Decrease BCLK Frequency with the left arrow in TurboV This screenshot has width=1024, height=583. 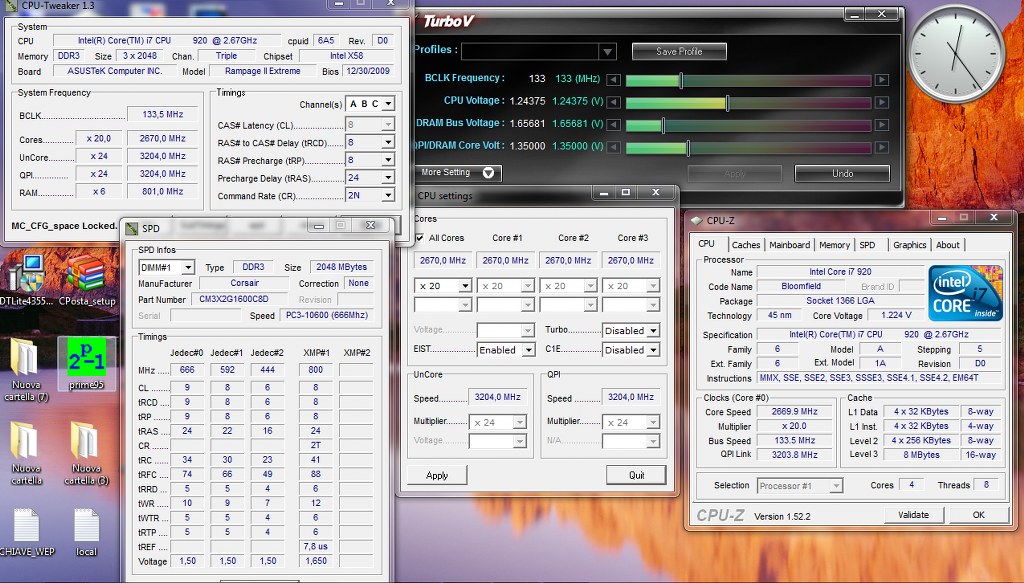click(613, 80)
